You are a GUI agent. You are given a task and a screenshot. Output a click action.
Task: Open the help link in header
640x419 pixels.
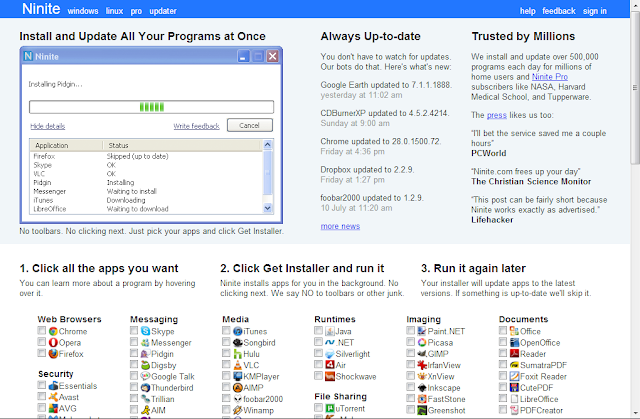527,11
